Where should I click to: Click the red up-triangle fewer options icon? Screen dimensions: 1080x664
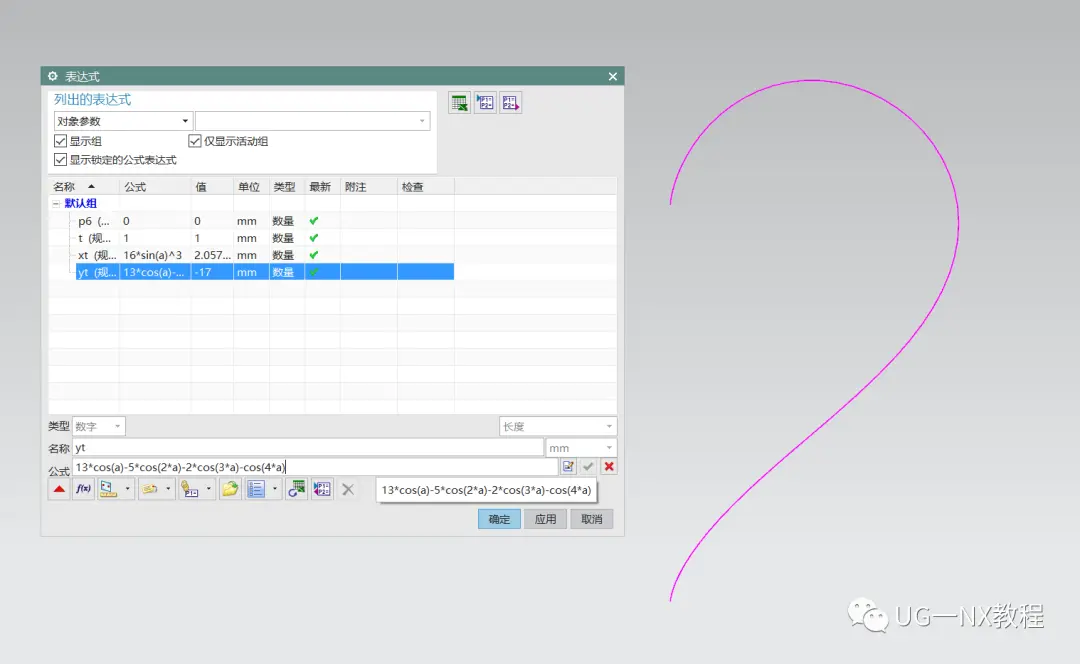tap(59, 490)
